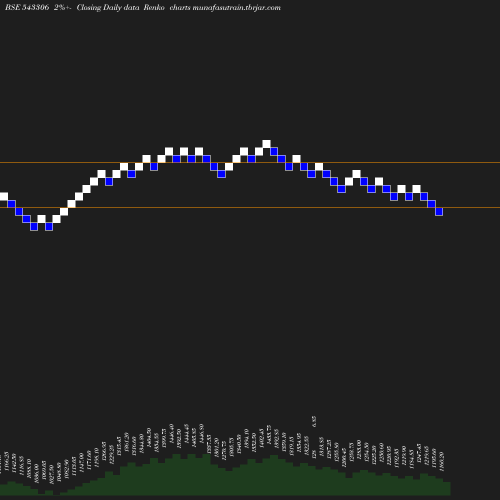500x500 pixels.
Task: Click the 1247.45 price label
Action: click(419, 453)
